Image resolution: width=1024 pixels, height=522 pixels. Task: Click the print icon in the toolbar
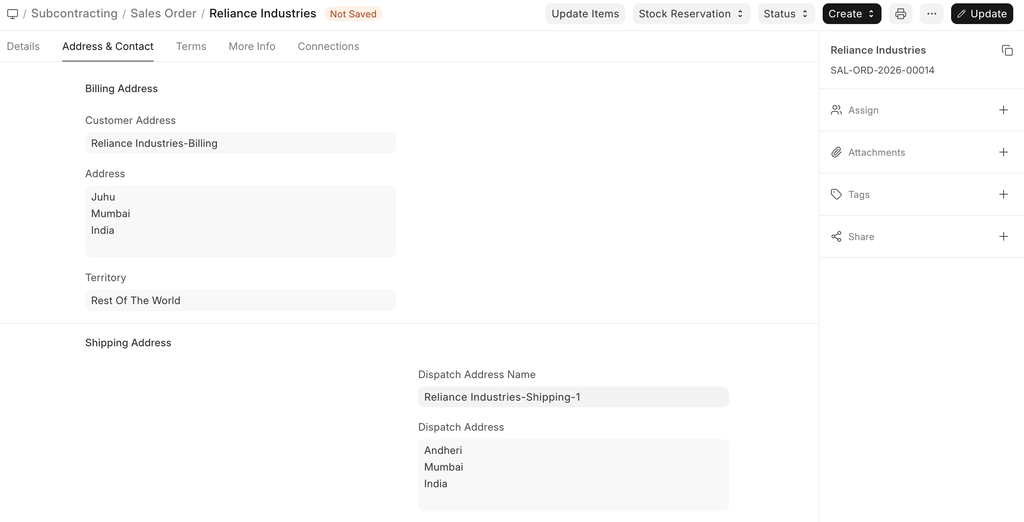(900, 14)
